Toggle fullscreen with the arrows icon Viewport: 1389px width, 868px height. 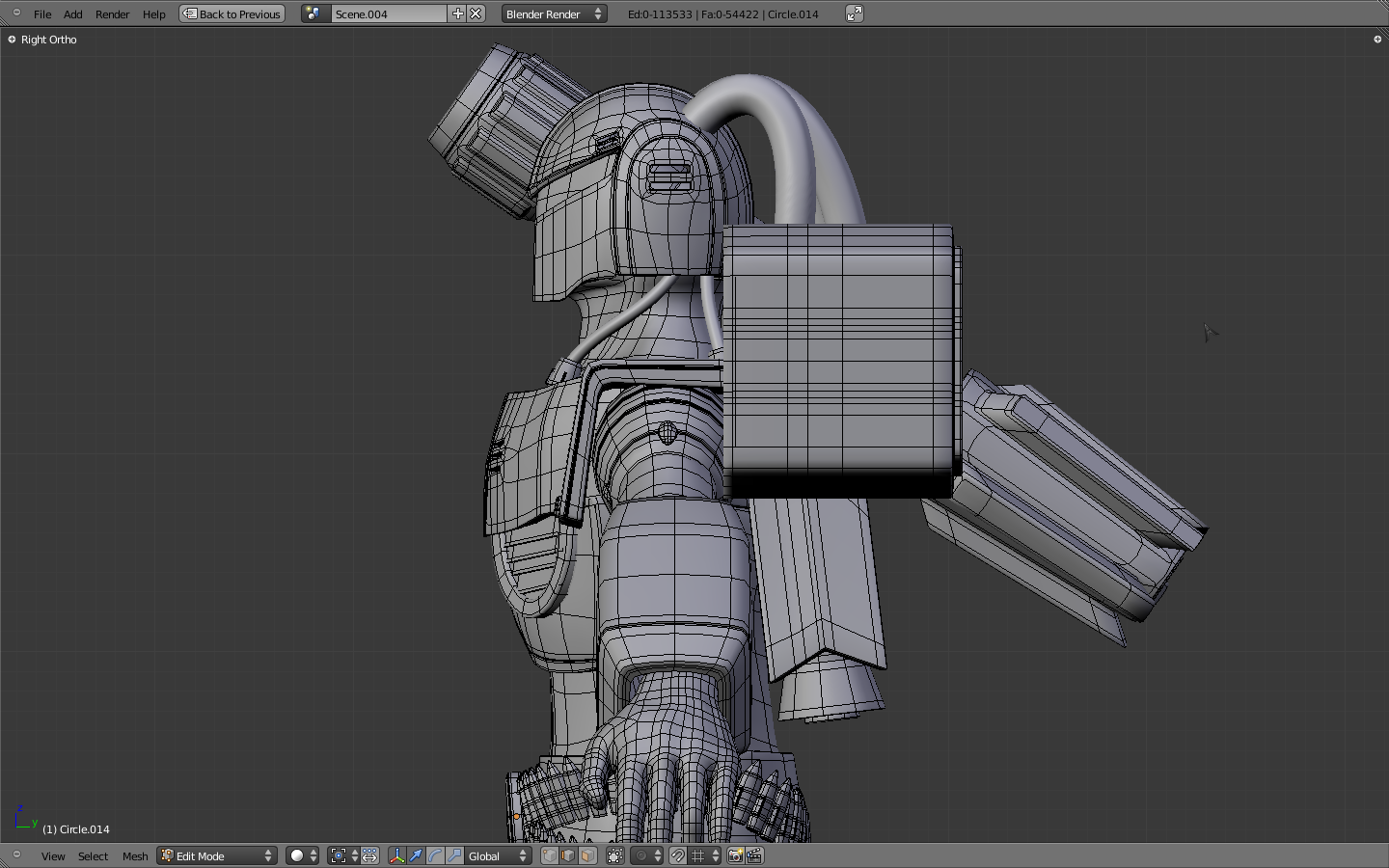tap(855, 14)
